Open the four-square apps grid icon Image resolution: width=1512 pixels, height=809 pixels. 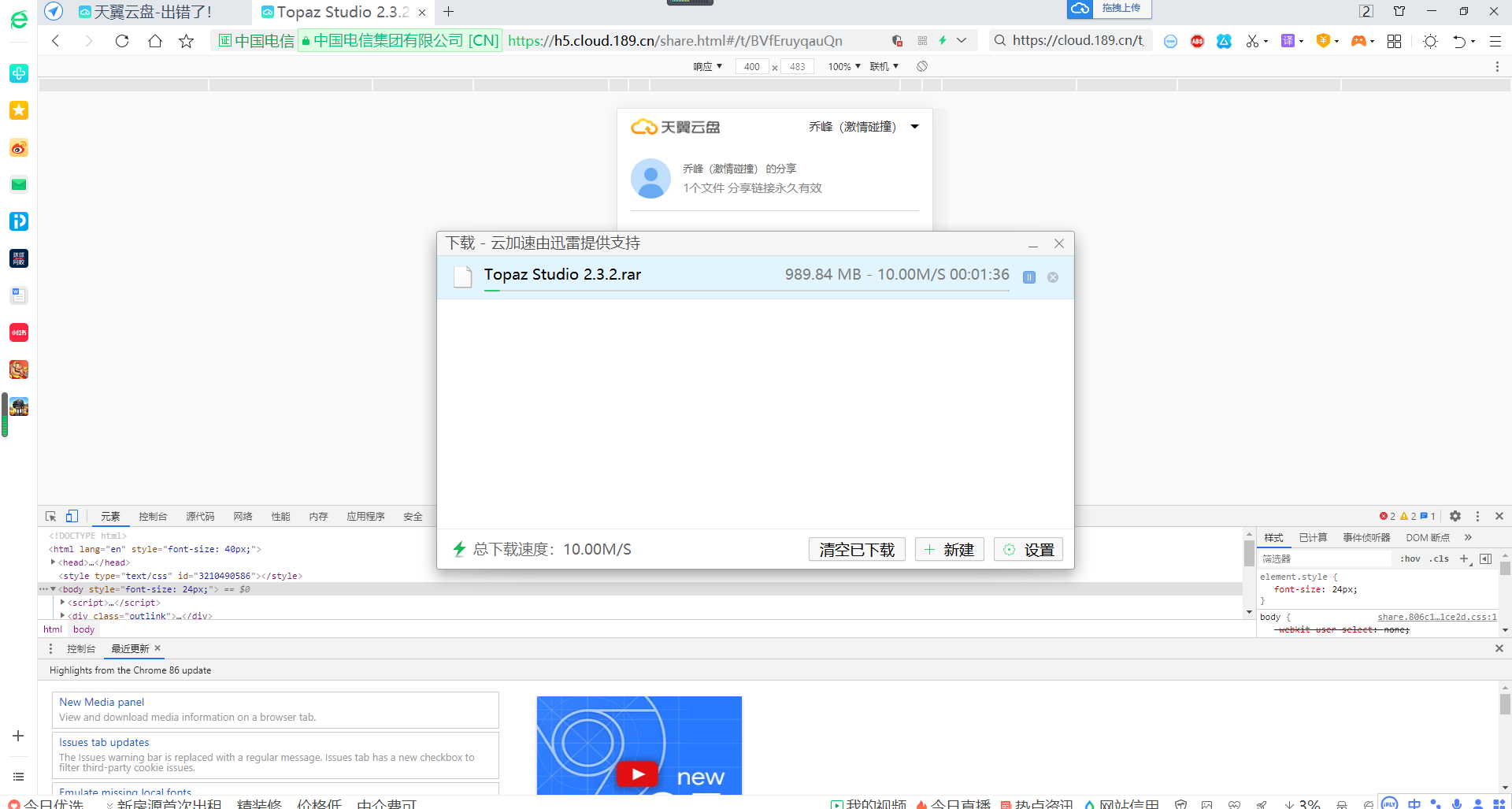tap(1395, 41)
